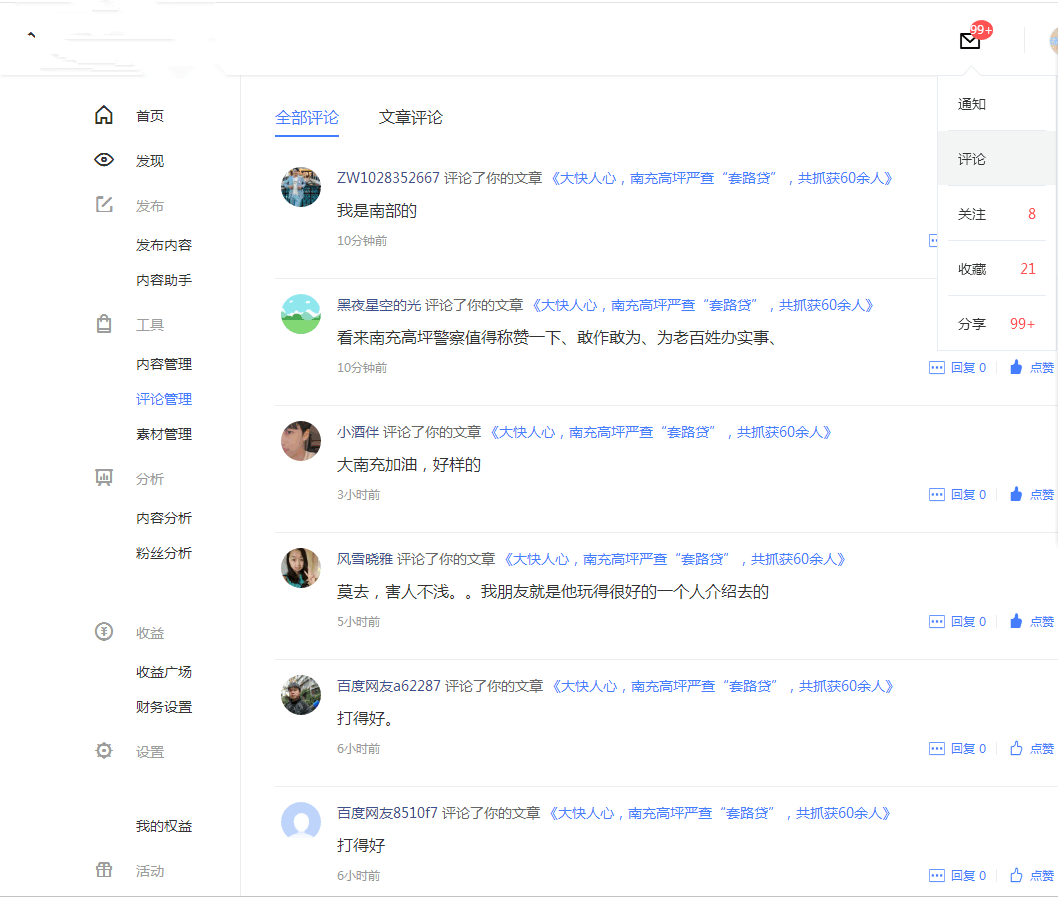
Task: Open 收藏 in the notification dropdown
Action: (x=995, y=269)
